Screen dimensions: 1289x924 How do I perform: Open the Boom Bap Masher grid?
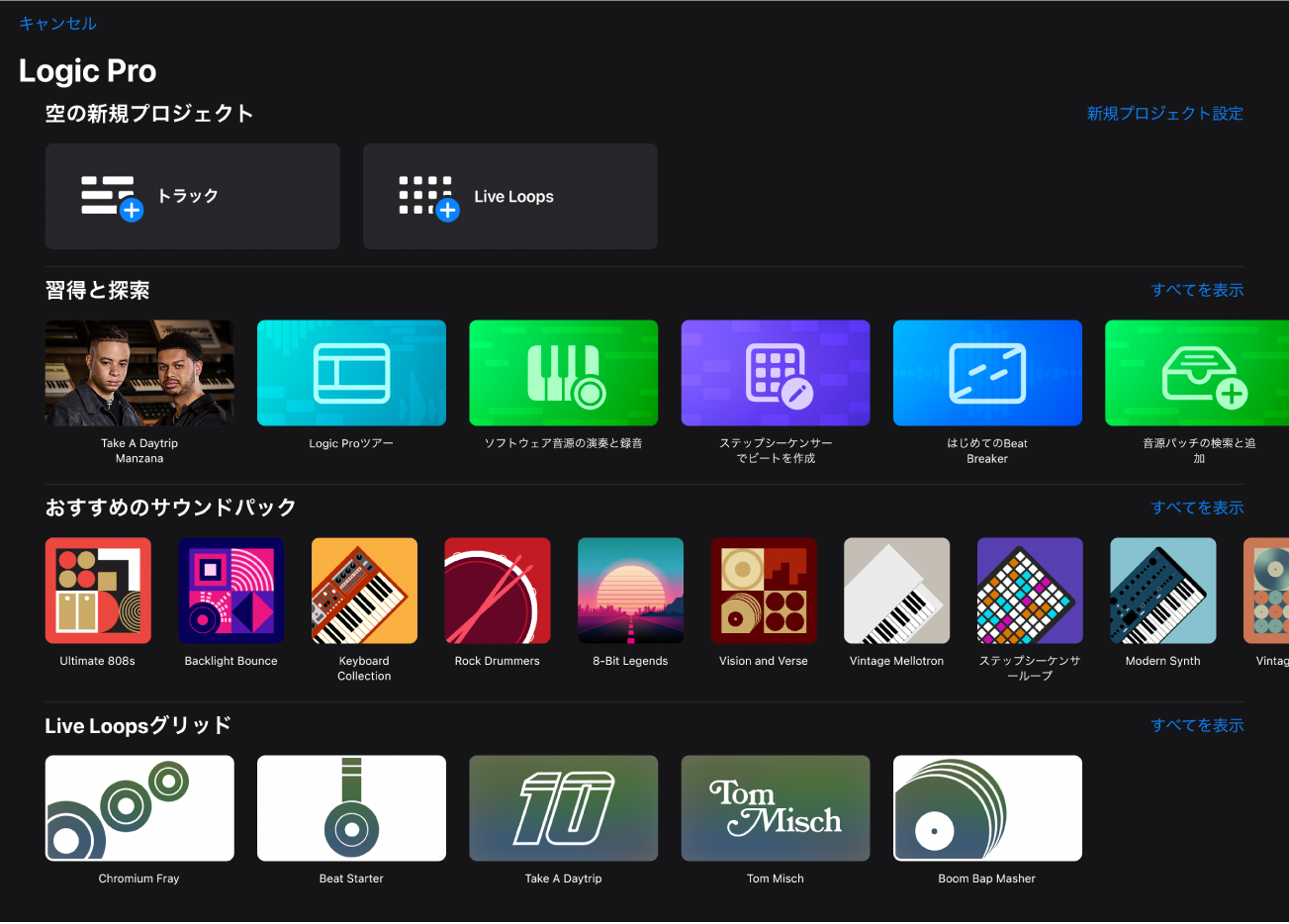(x=986, y=808)
